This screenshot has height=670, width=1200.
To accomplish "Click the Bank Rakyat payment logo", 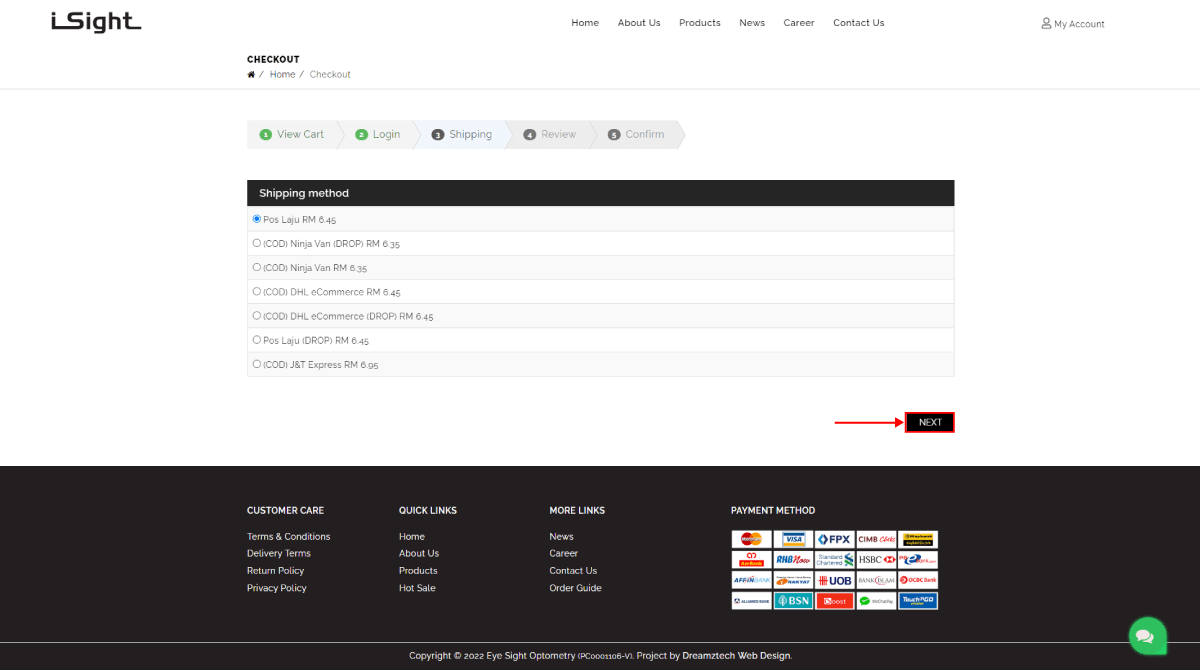I will pos(793,580).
